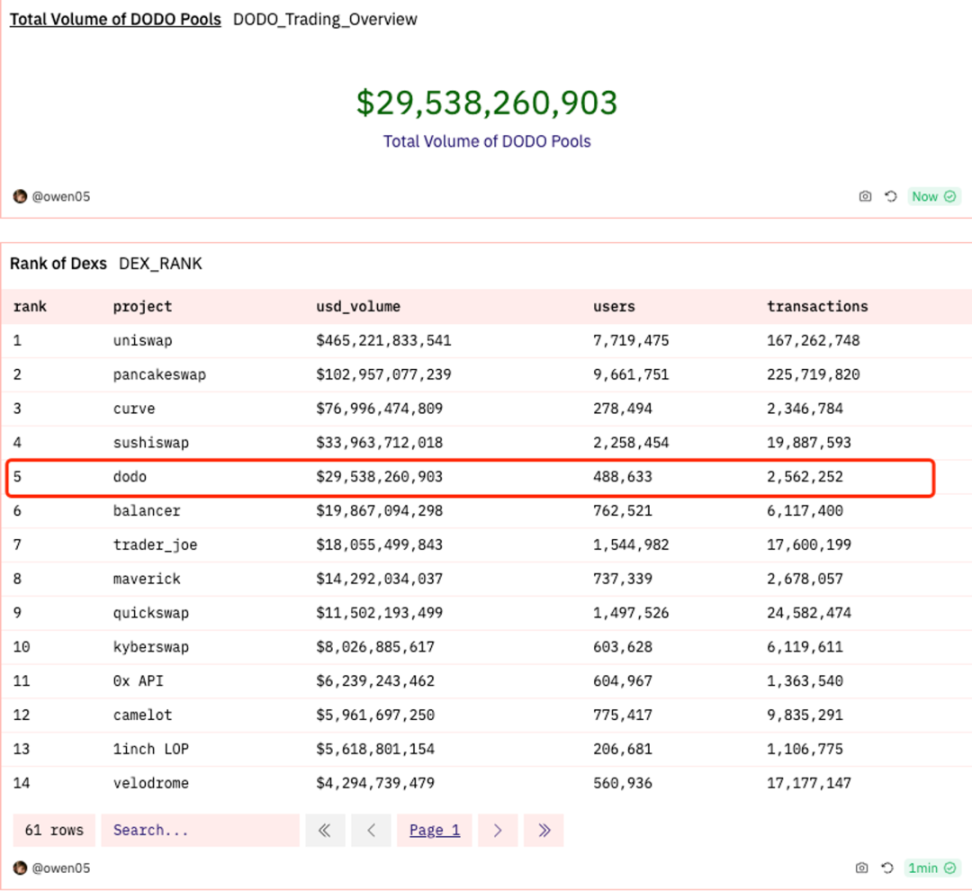Sort the table by the users column header

pyautogui.click(x=614, y=306)
